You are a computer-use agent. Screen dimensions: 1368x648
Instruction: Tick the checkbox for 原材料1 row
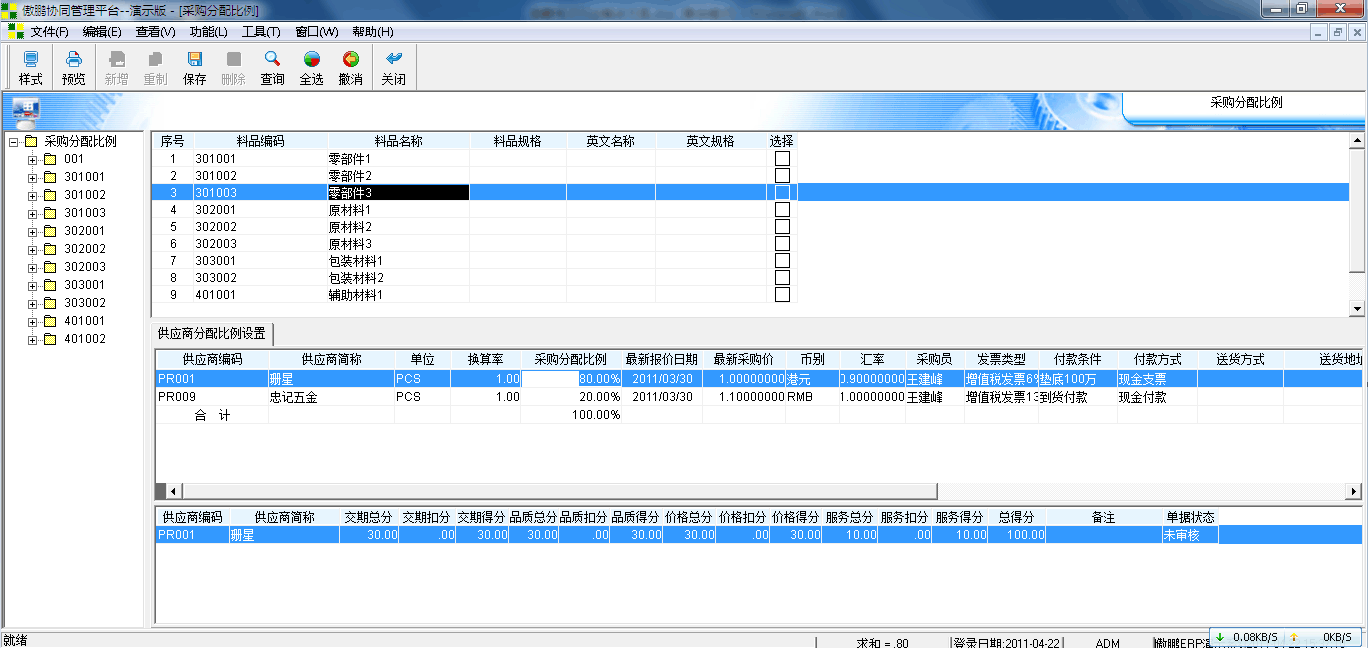(x=782, y=210)
